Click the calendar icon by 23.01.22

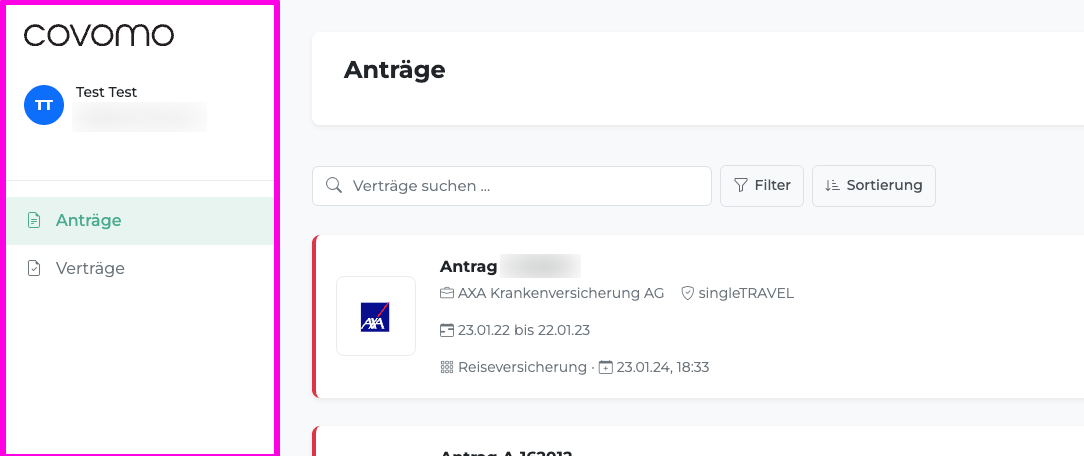click(x=447, y=330)
